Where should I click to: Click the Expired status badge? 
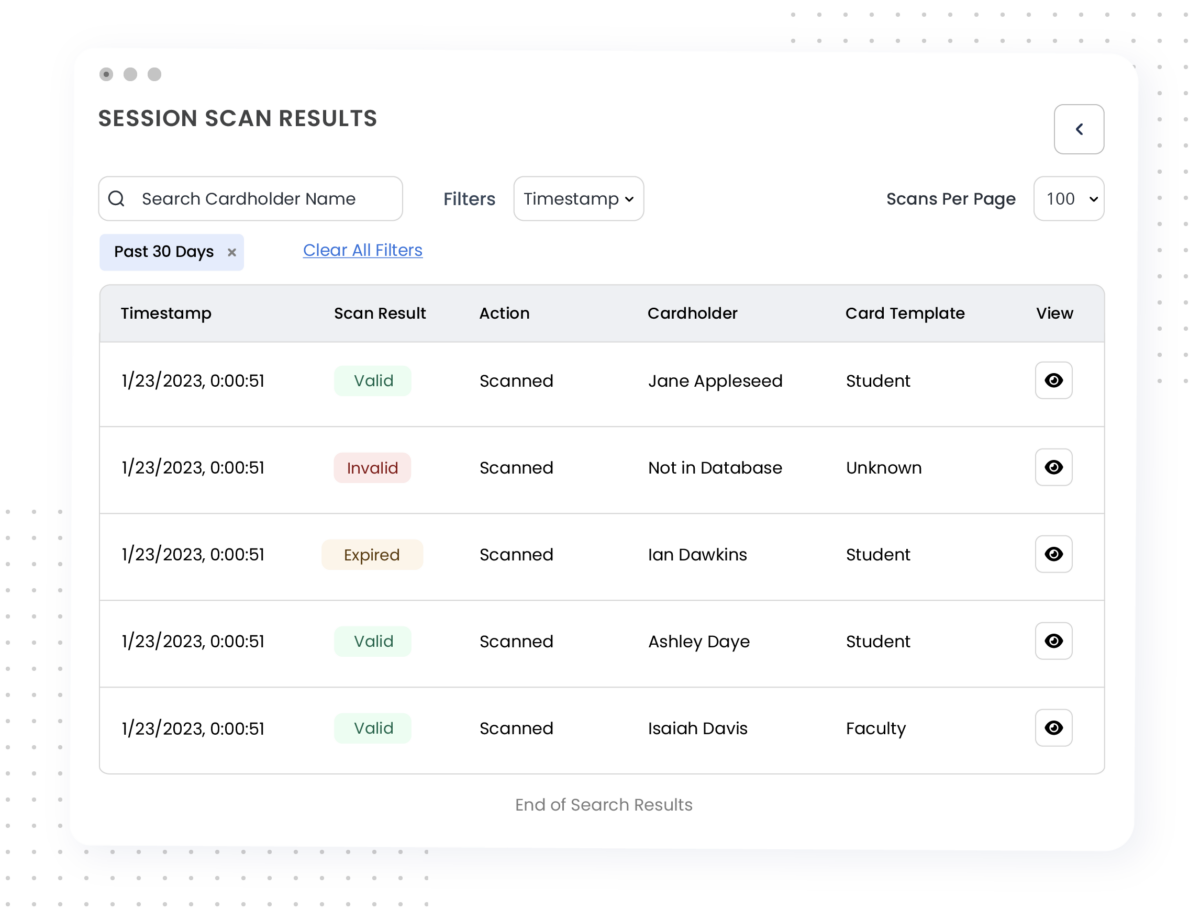point(372,554)
